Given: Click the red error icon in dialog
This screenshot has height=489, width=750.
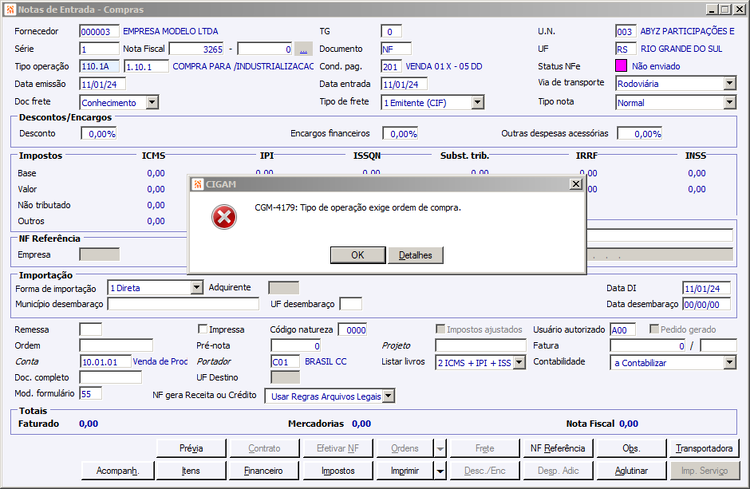Looking at the screenshot, I should click(x=224, y=217).
